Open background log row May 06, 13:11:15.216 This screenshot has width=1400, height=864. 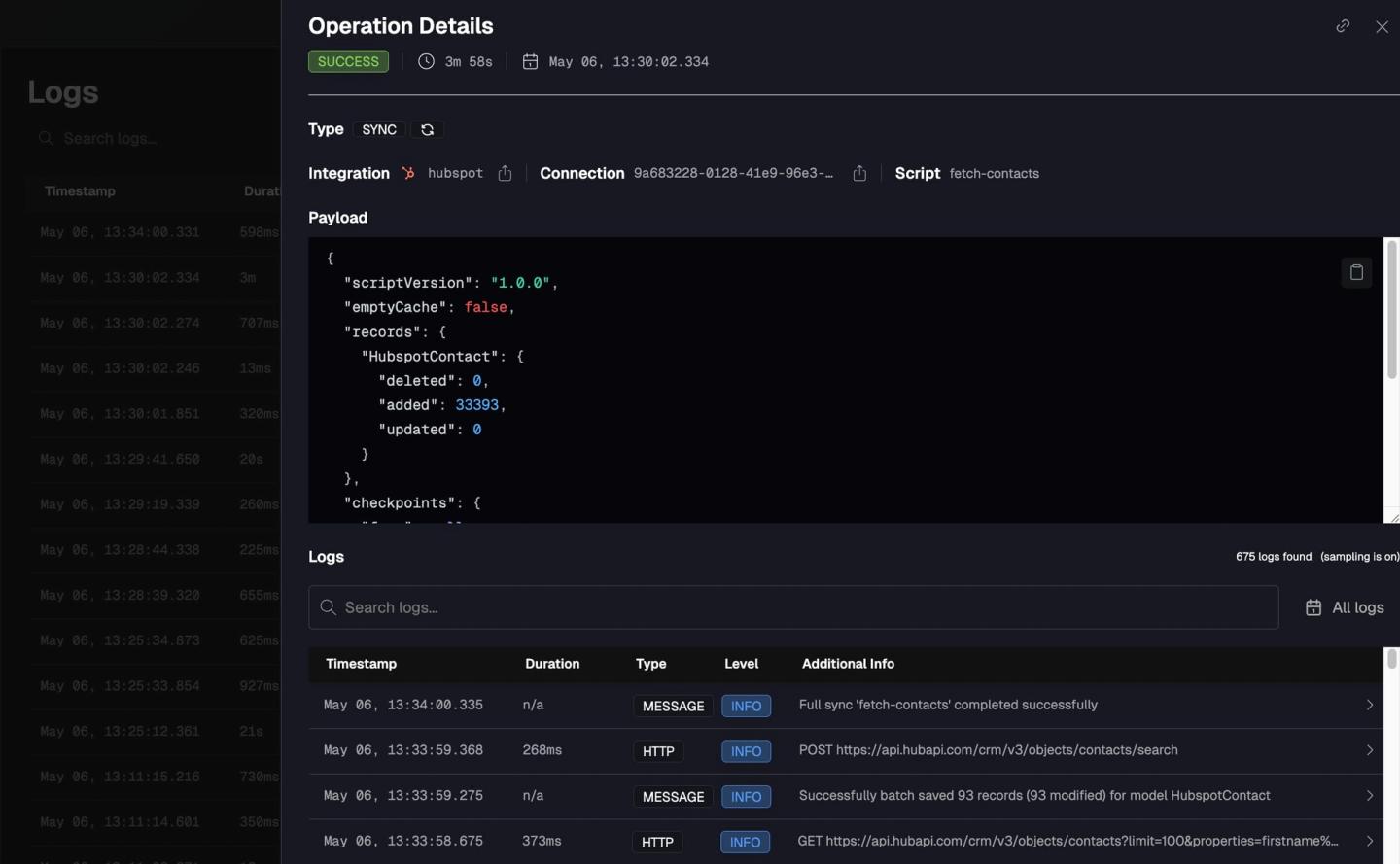pos(156,777)
